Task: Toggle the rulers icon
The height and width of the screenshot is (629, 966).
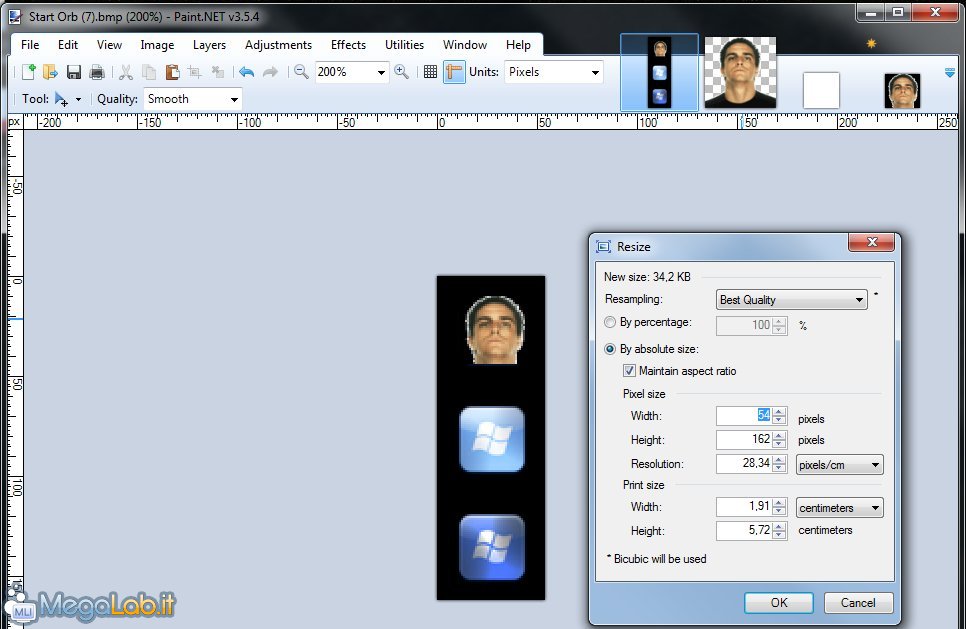Action: coord(454,72)
